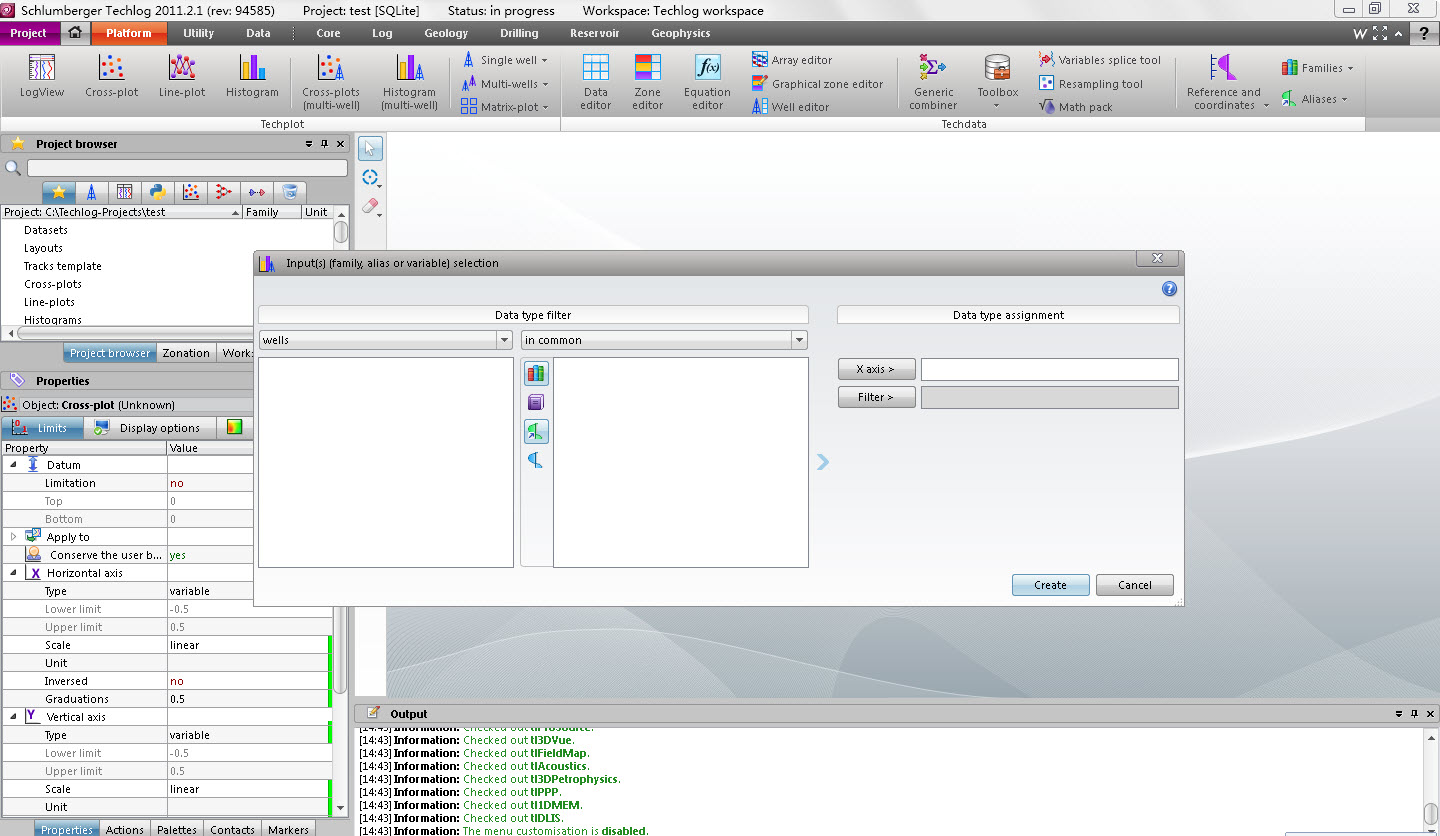Collapse the Datum property group
The height and width of the screenshot is (836, 1440).
[x=14, y=465]
